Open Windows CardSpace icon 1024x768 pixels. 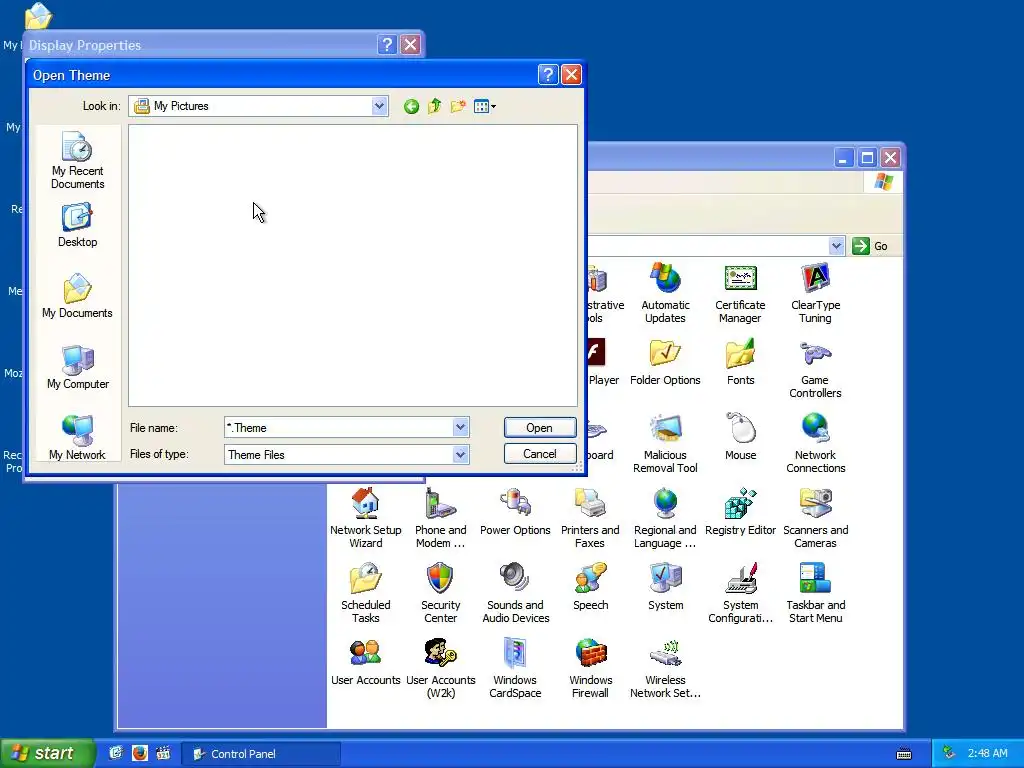point(515,669)
